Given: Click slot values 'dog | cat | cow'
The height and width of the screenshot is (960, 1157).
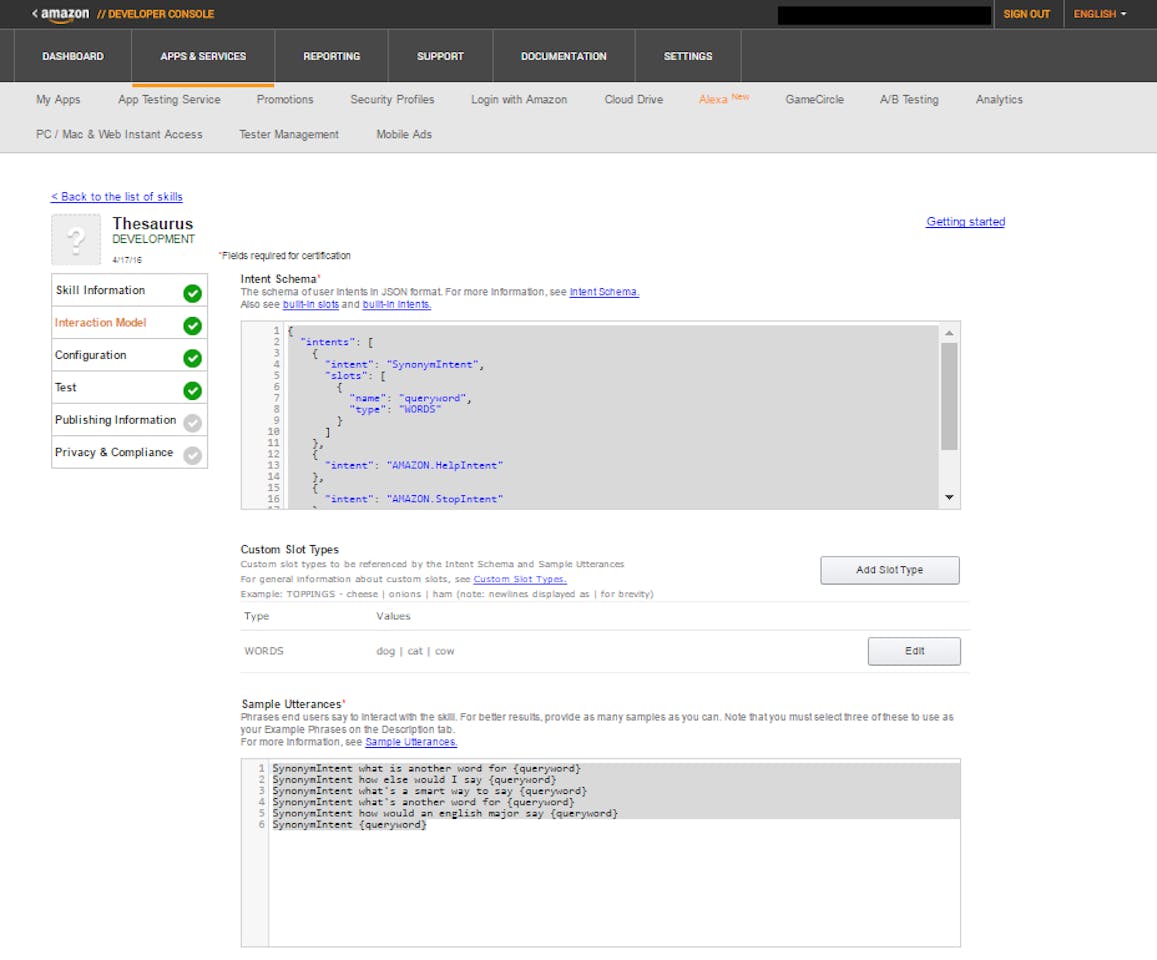Looking at the screenshot, I should click(415, 651).
